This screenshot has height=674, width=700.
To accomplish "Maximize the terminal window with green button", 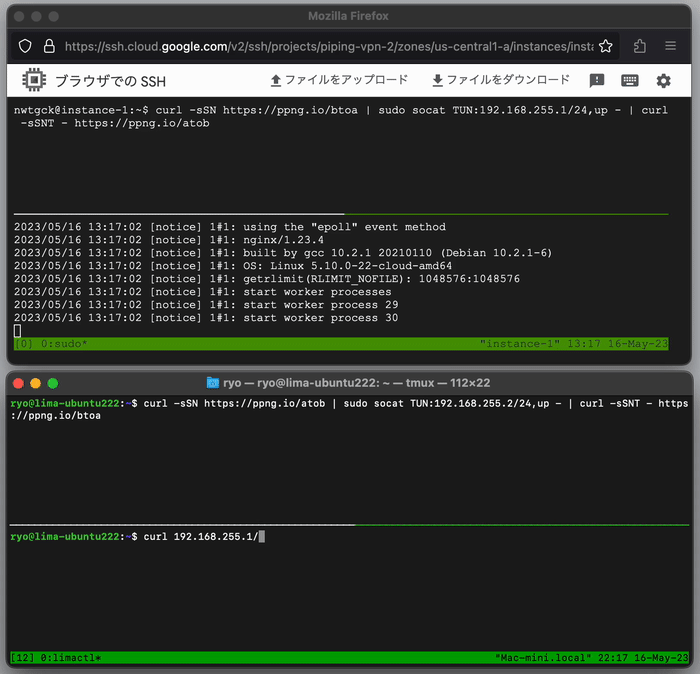I will tap(53, 383).
